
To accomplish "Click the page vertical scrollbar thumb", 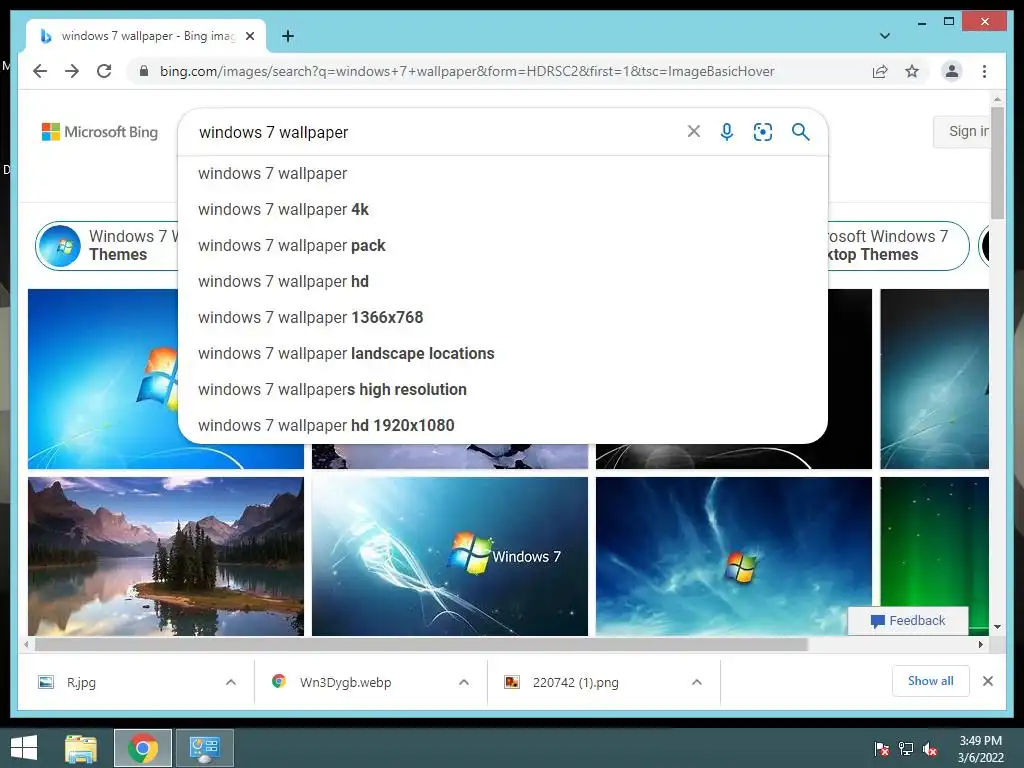I will (x=997, y=163).
